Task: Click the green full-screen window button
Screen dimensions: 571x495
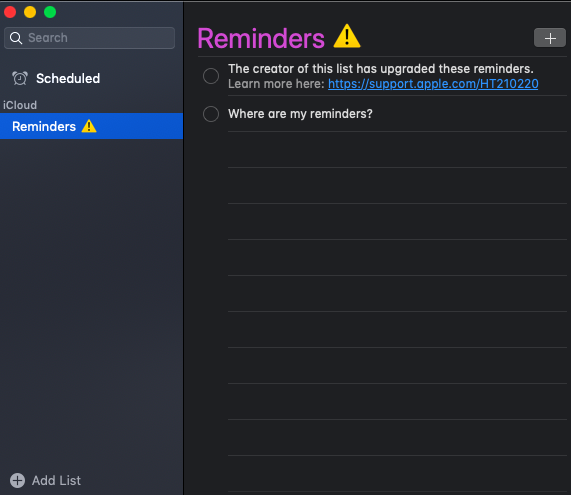Action: click(x=50, y=12)
